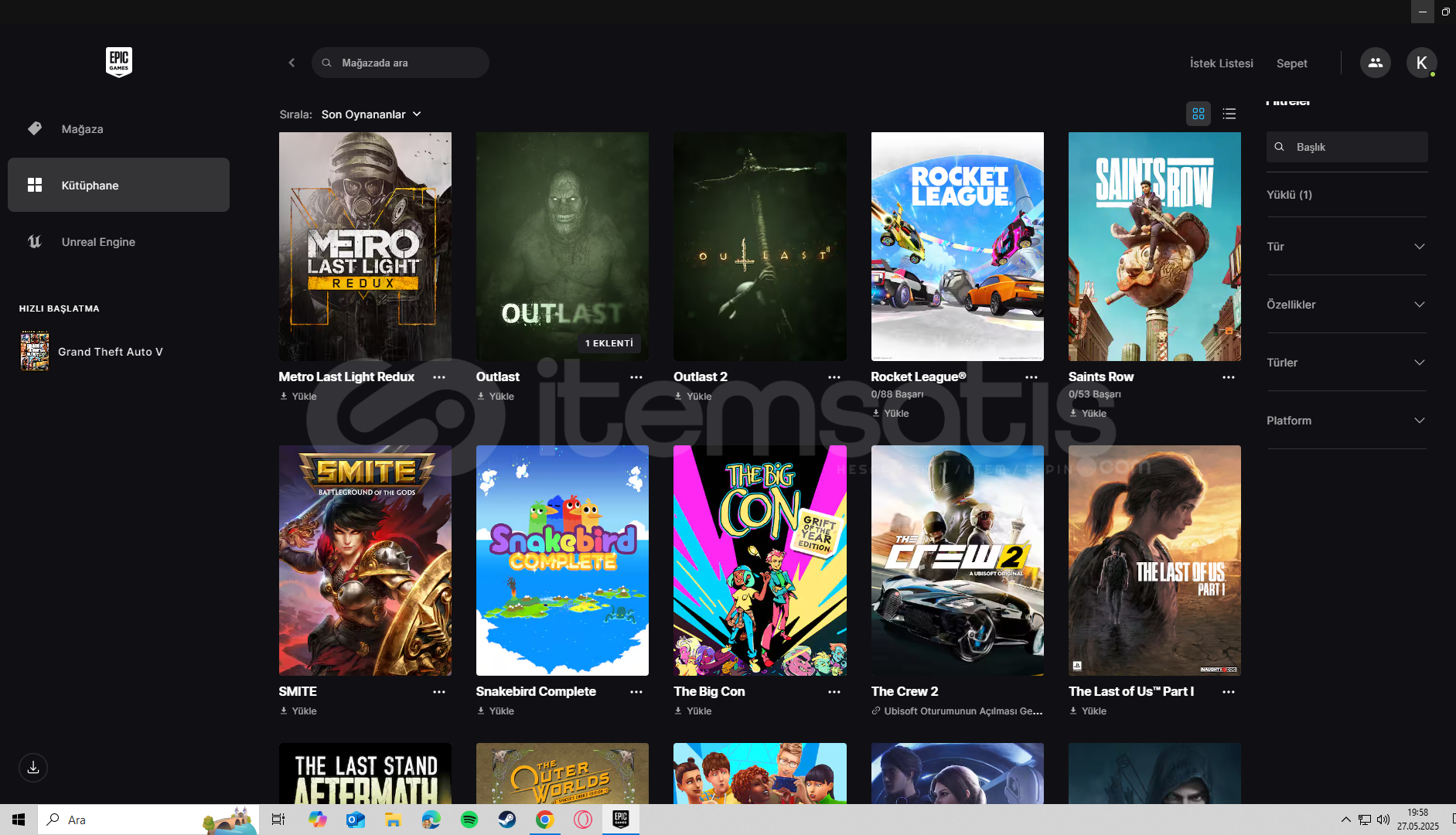This screenshot has height=835, width=1456.
Task: Open Steam from the taskbar
Action: [507, 820]
